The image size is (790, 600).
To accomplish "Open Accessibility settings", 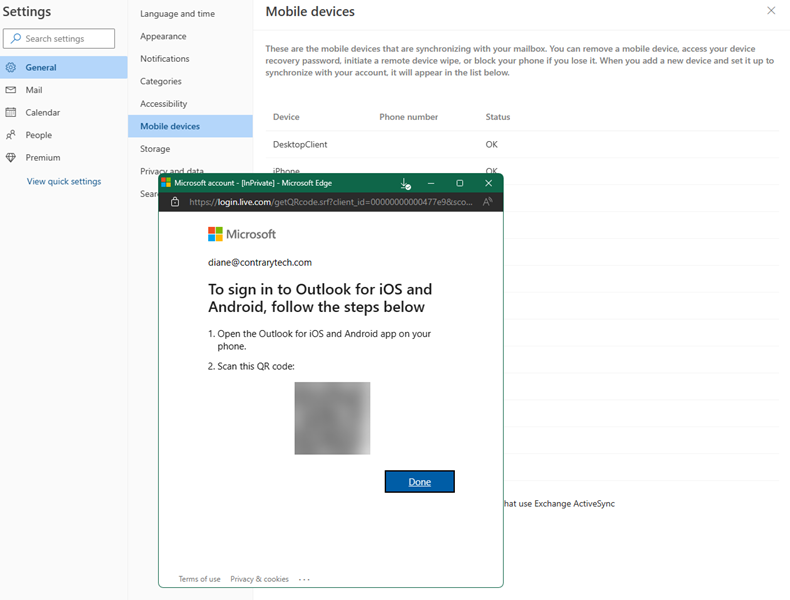I will point(164,104).
